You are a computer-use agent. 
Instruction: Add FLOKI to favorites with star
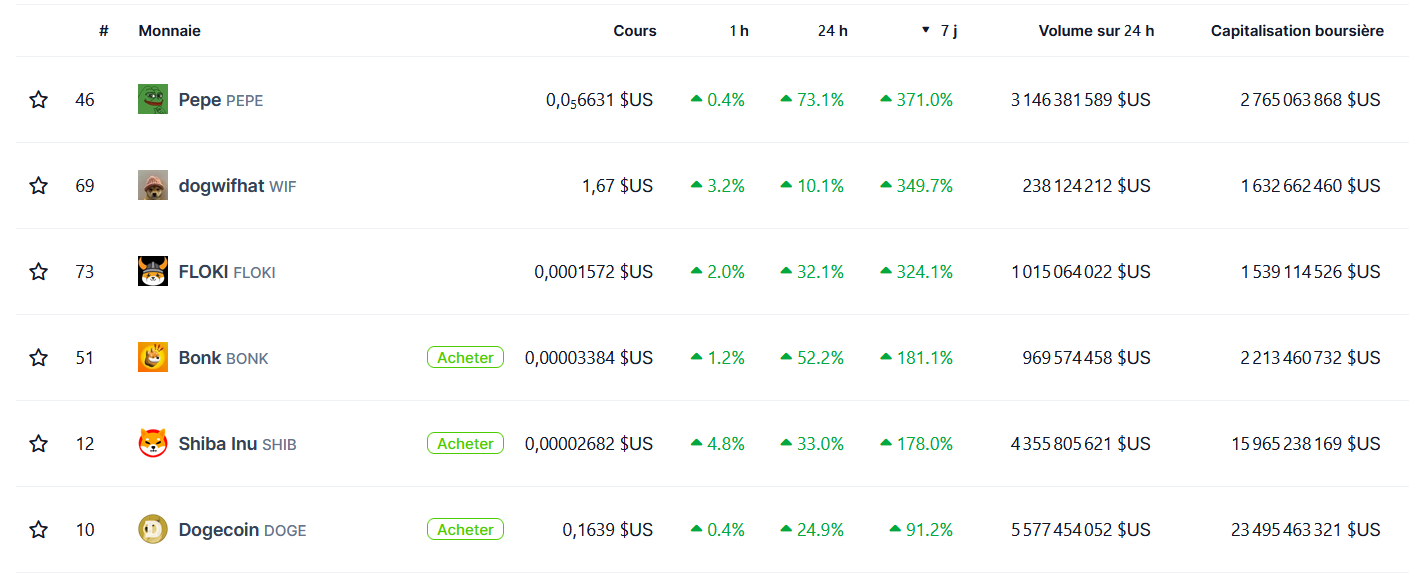38,272
